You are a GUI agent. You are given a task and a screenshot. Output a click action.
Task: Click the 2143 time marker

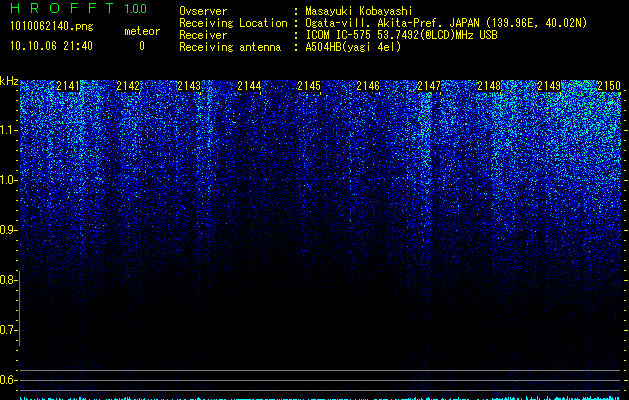[x=189, y=86]
